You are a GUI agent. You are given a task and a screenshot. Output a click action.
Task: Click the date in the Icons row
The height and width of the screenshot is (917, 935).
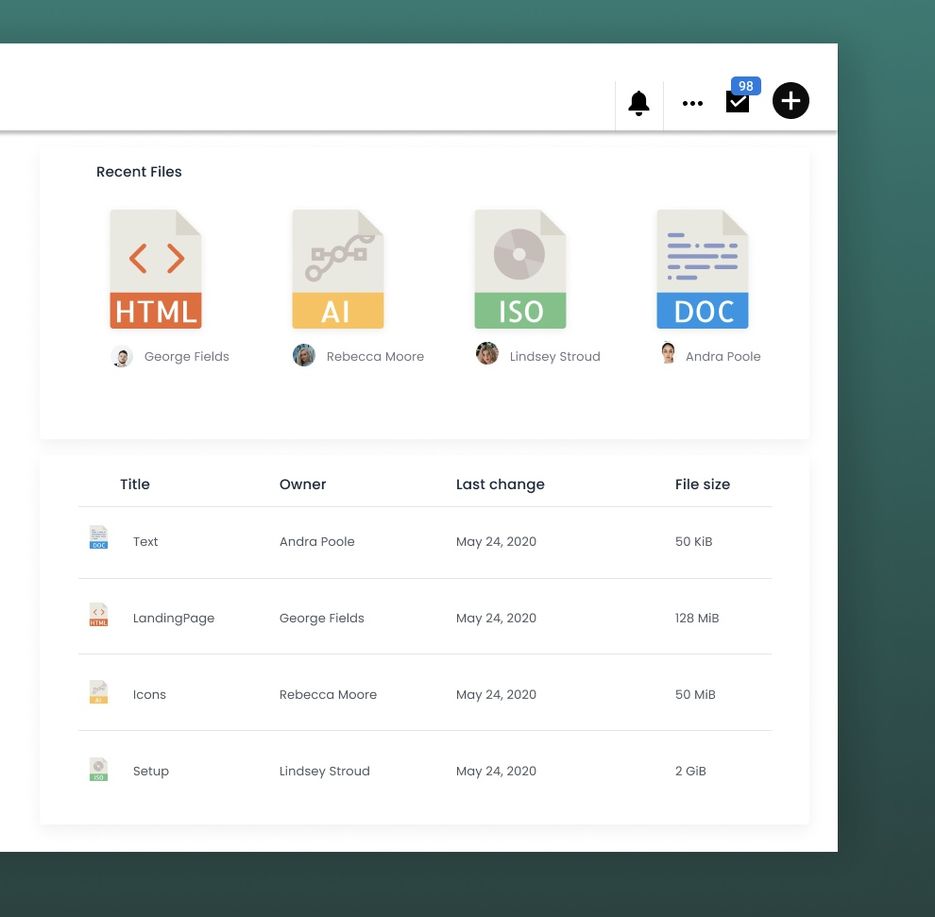496,695
